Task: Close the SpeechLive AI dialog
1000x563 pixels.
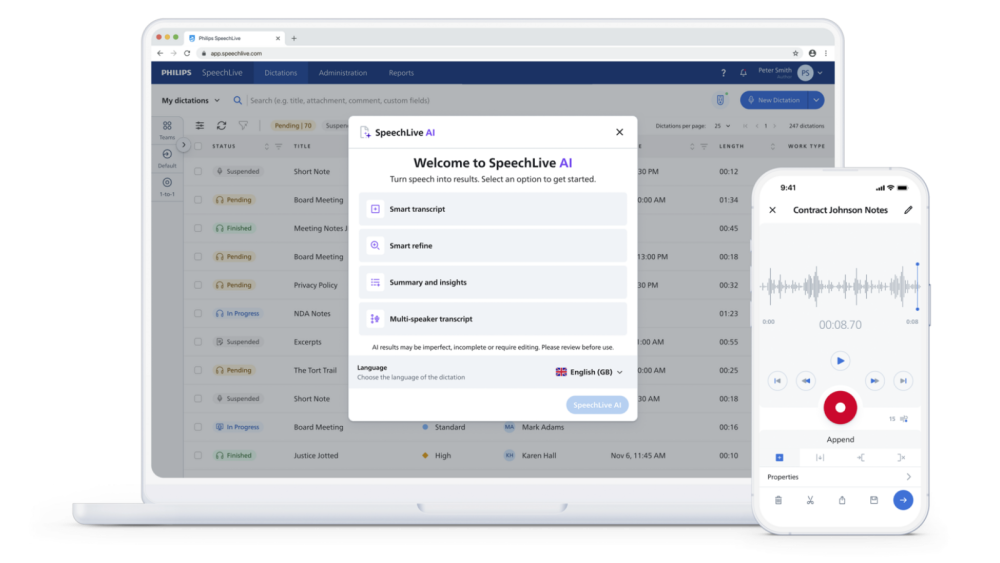Action: coord(619,132)
